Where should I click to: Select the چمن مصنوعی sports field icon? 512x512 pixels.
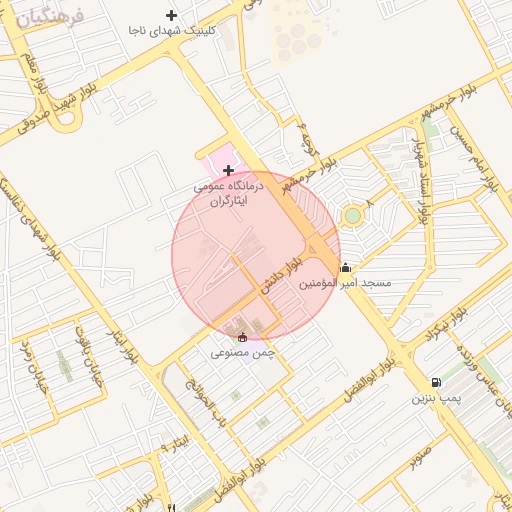[x=242, y=338]
